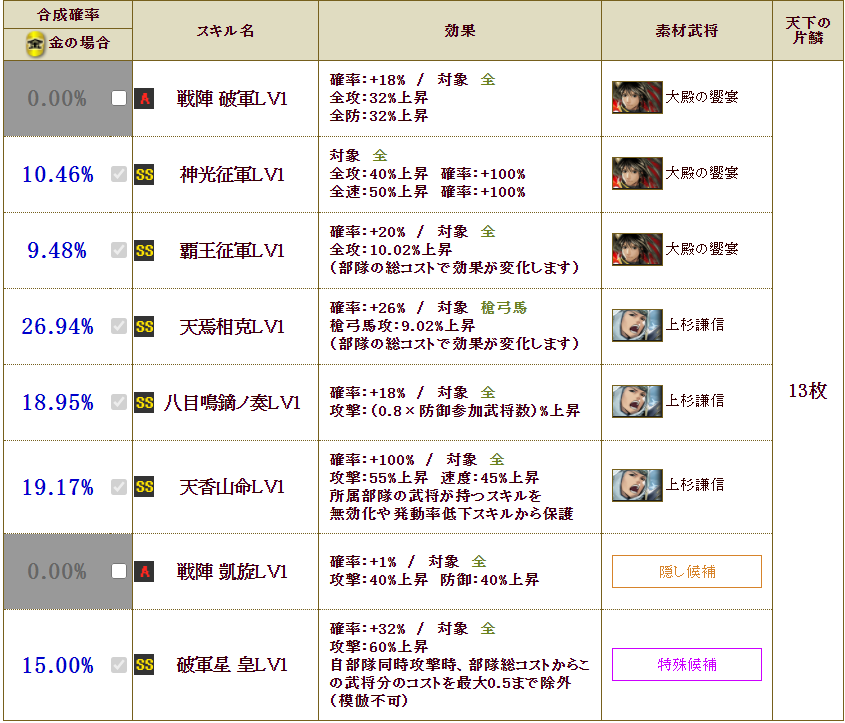Click the 素材武将 column header

[x=687, y=31]
